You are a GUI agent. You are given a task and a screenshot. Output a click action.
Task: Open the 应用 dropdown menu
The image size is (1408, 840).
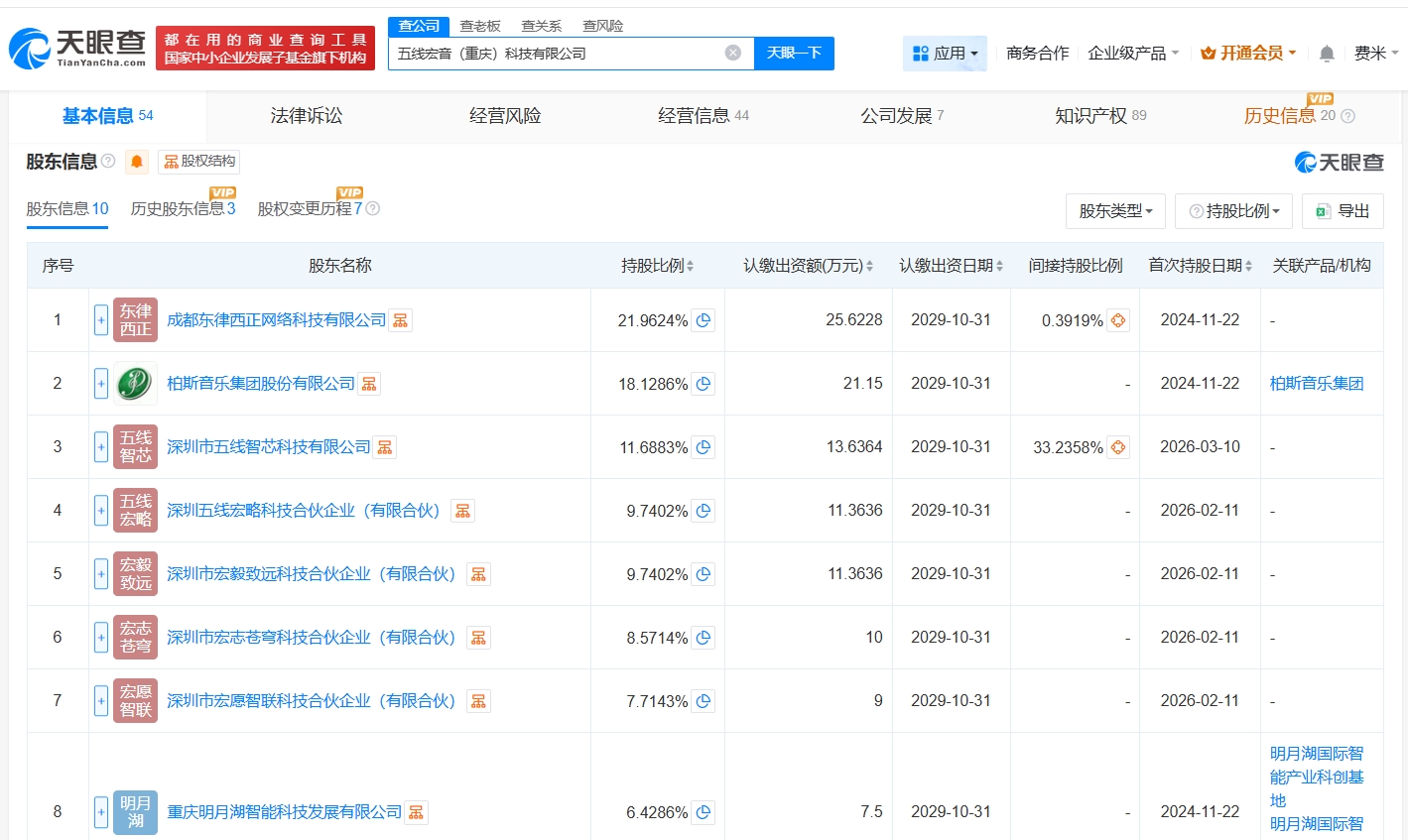pyautogui.click(x=945, y=54)
